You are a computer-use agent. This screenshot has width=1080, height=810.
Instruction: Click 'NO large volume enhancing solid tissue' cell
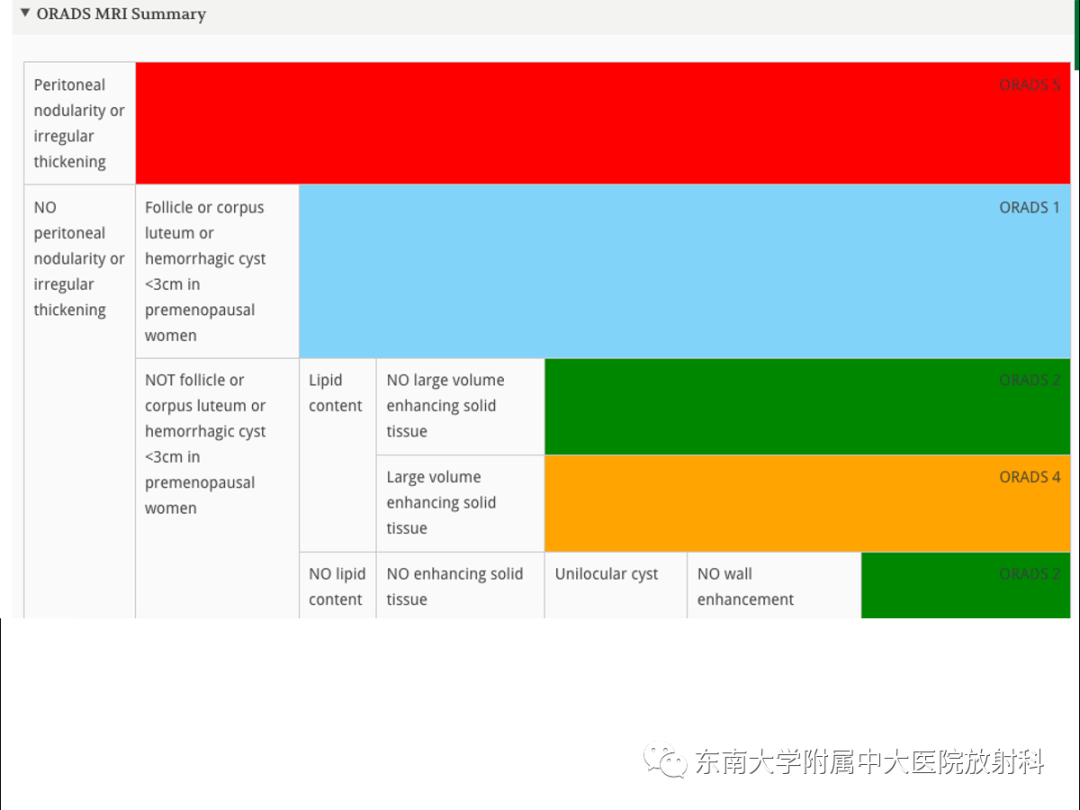460,406
